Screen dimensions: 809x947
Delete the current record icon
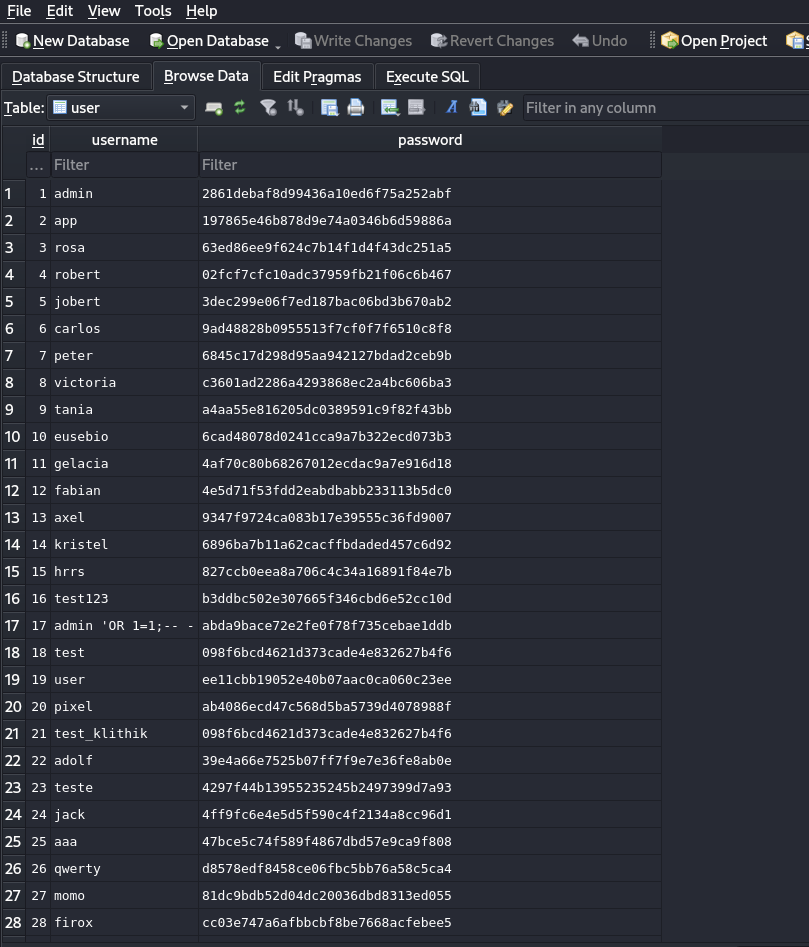coord(416,108)
